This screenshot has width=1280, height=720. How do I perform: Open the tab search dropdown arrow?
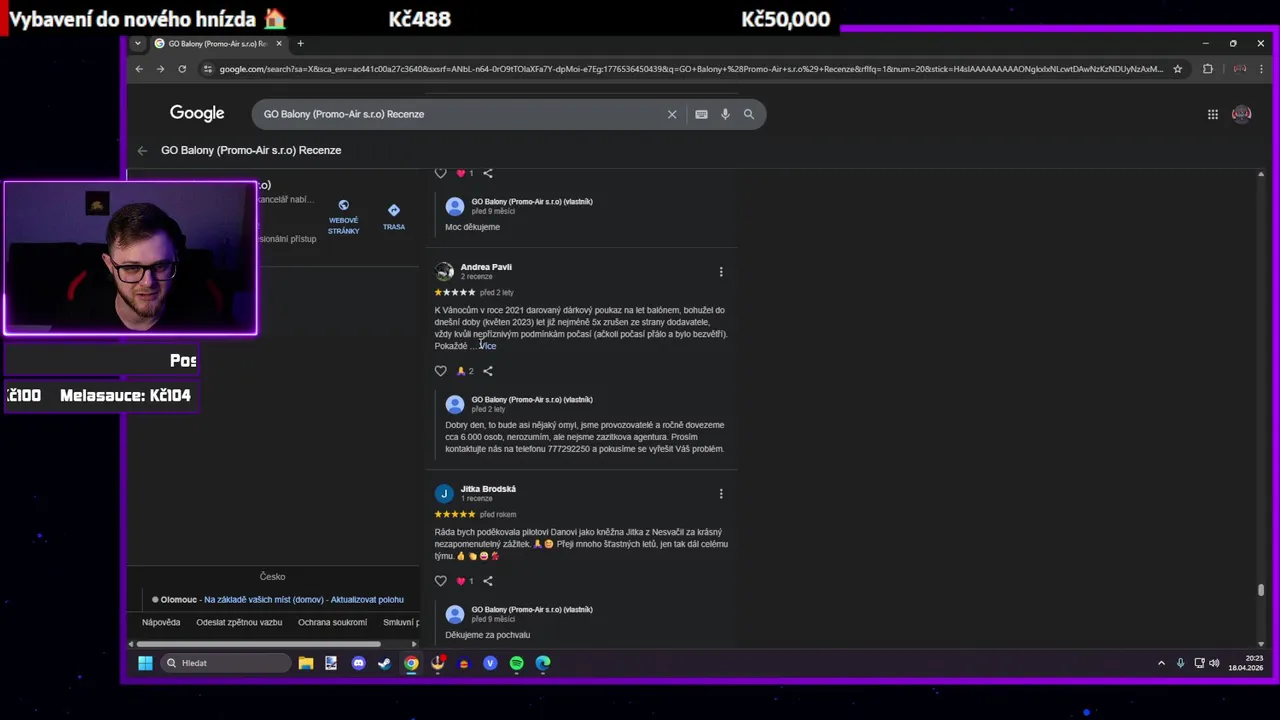click(x=138, y=43)
